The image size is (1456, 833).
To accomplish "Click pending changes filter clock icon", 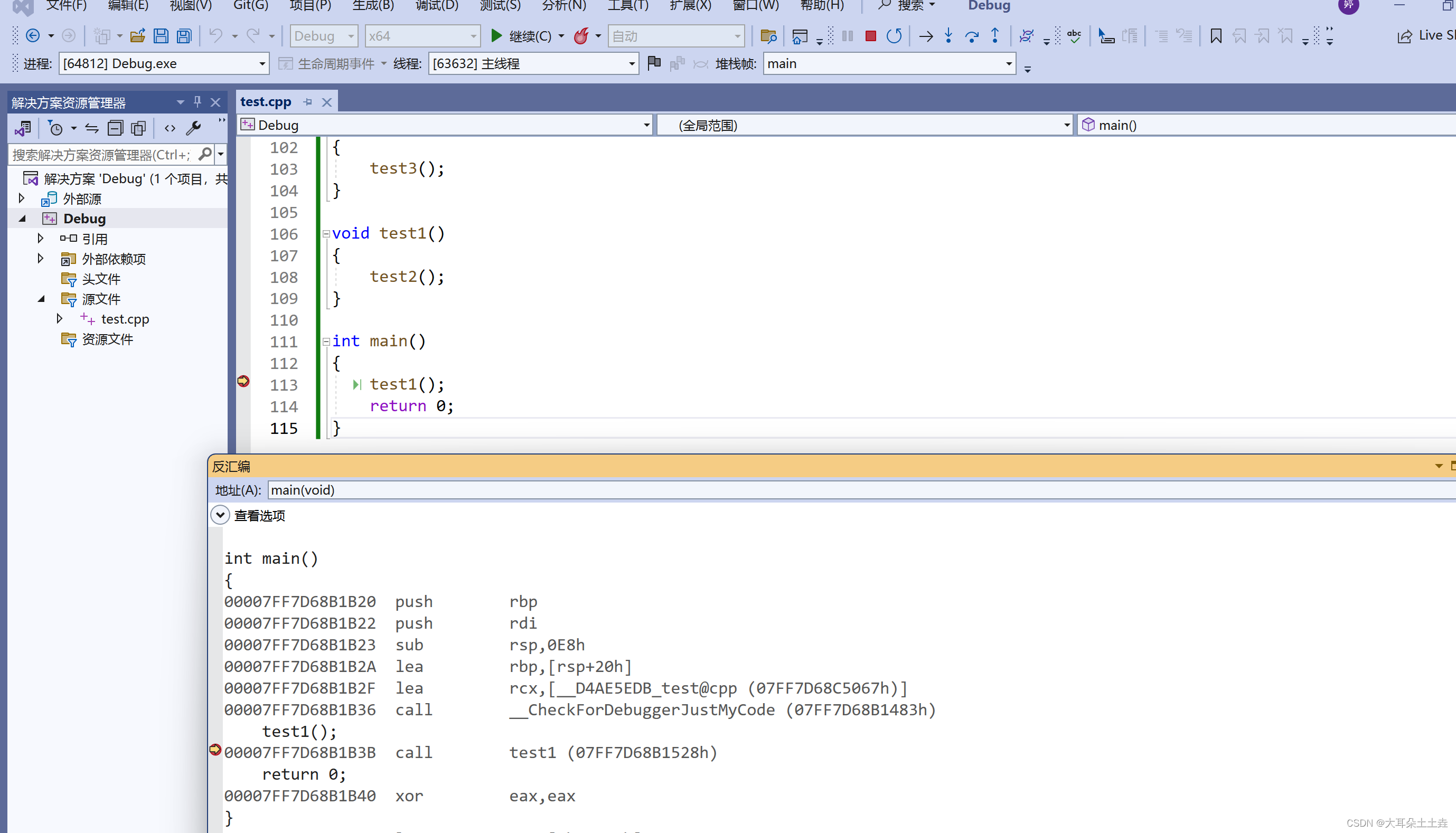I will (55, 128).
